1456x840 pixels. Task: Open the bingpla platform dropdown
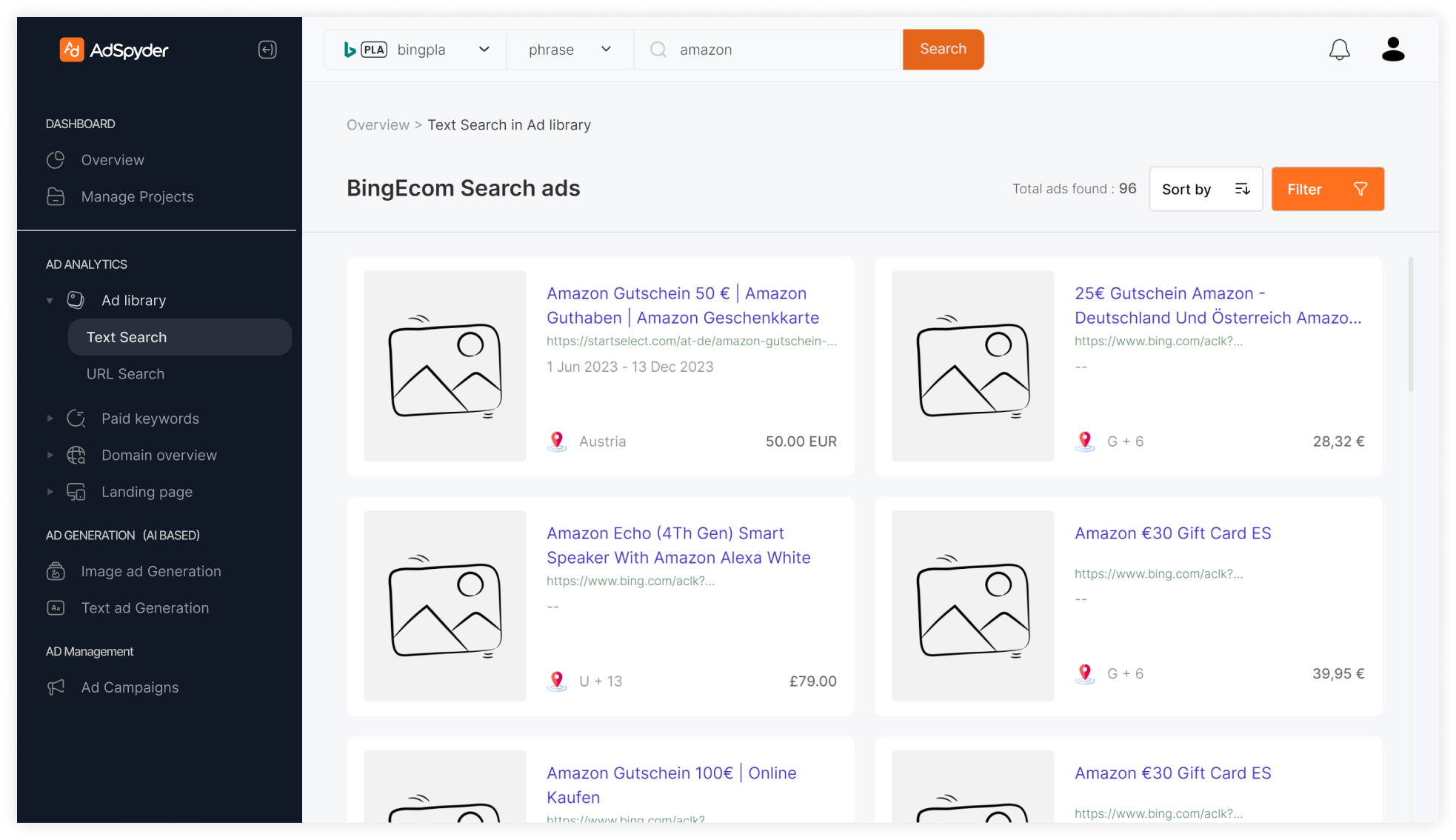415,50
